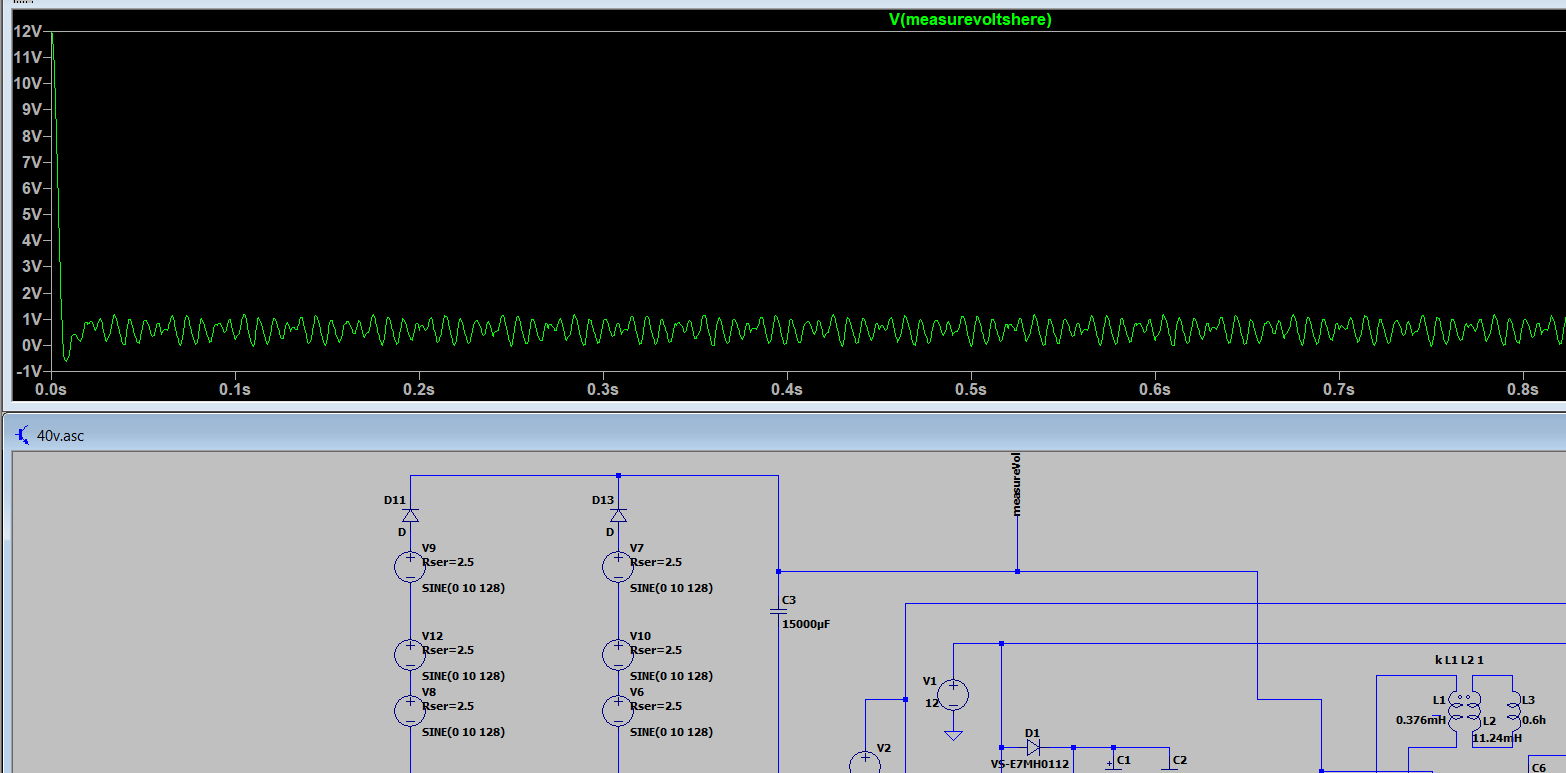Click the VS-E7MH0112 diode model text

(x=1030, y=764)
